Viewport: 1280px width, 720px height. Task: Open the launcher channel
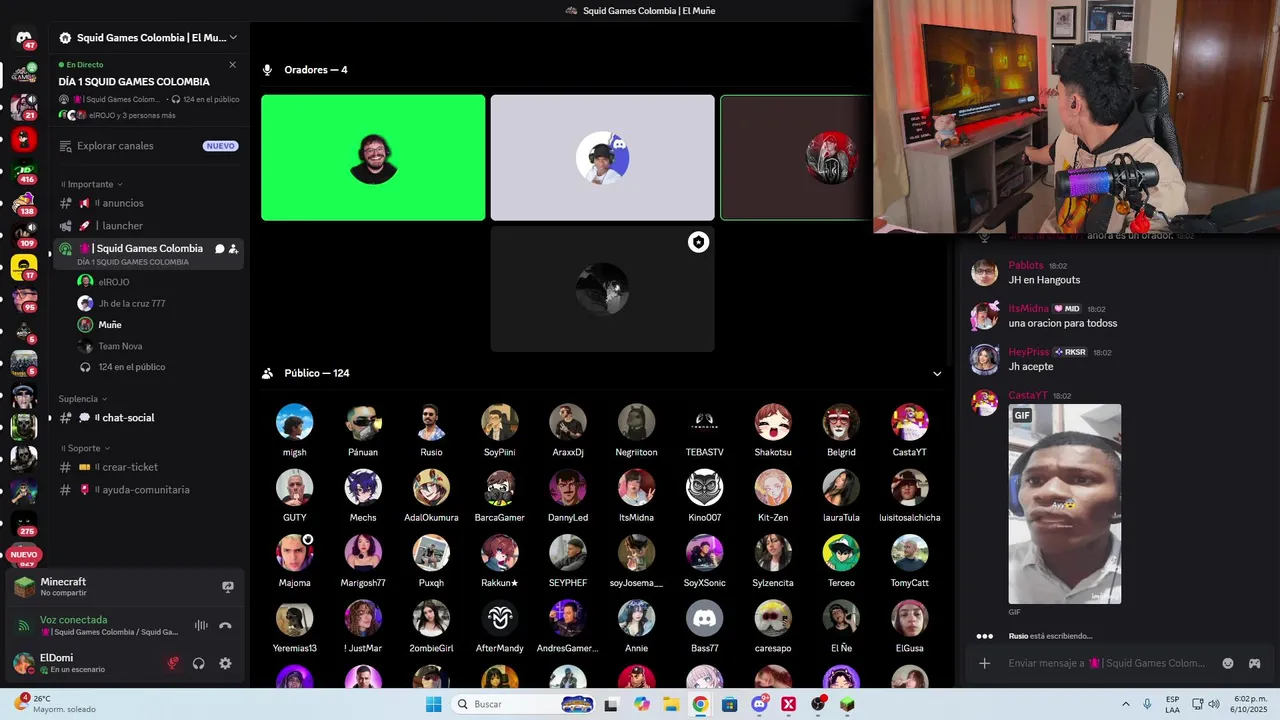(149, 226)
